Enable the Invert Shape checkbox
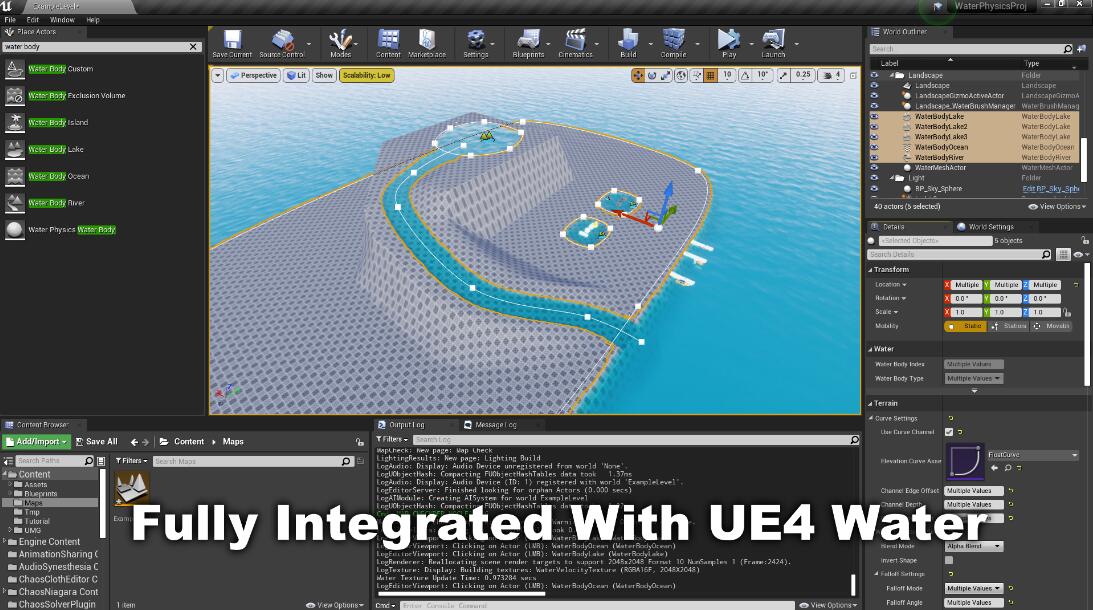Viewport: 1093px width, 610px height. click(x=949, y=560)
